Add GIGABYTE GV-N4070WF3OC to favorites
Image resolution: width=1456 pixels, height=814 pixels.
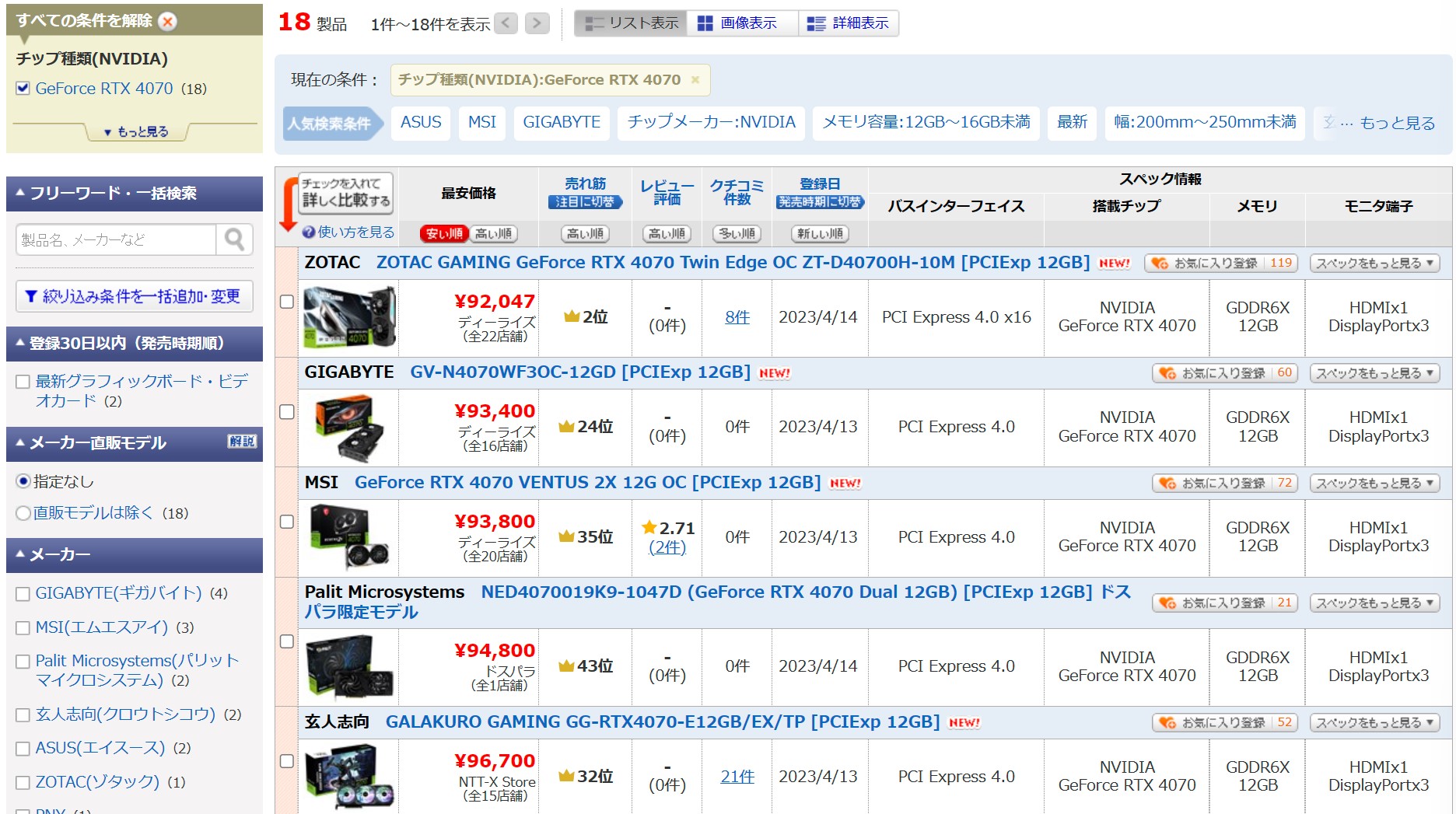click(1225, 373)
